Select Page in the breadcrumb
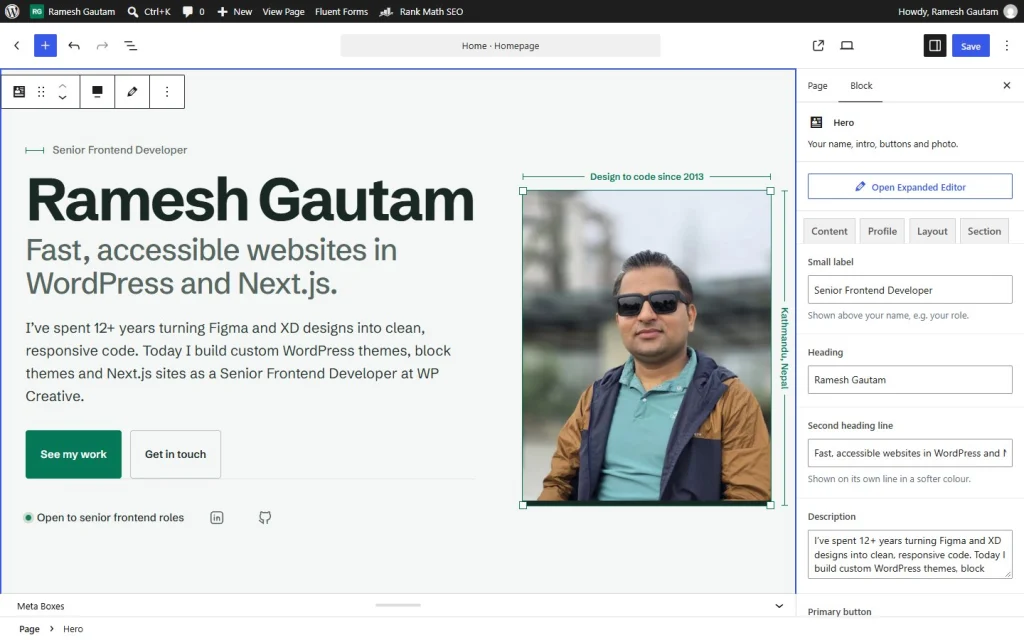Image resolution: width=1024 pixels, height=640 pixels. click(29, 629)
